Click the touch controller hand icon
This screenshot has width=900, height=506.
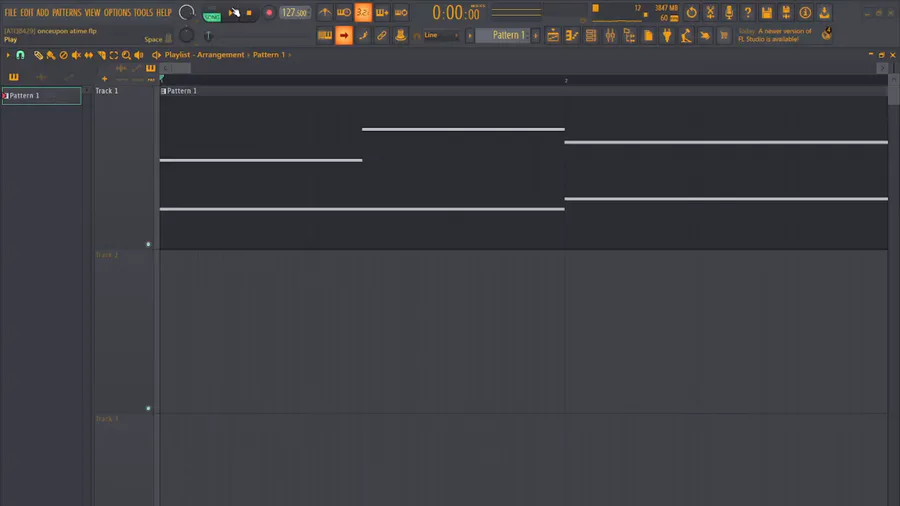(705, 36)
